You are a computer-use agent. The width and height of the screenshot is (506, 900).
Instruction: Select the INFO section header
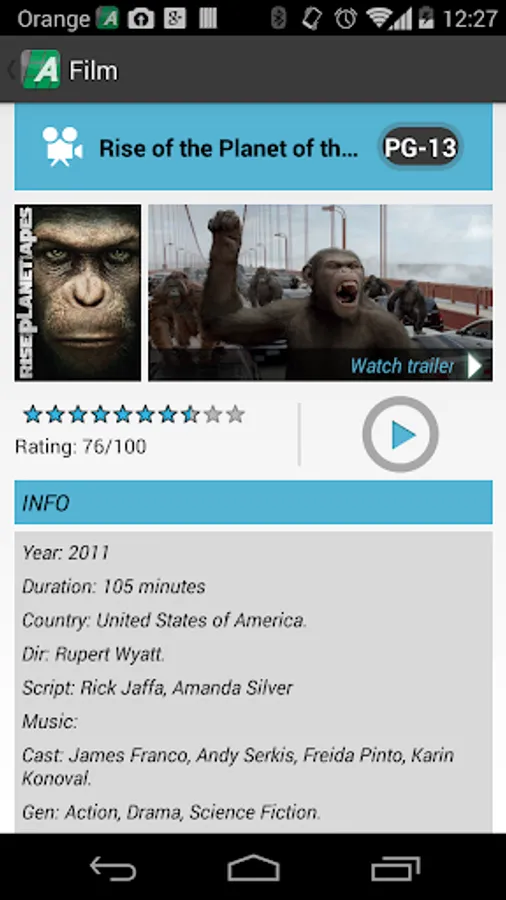click(253, 503)
